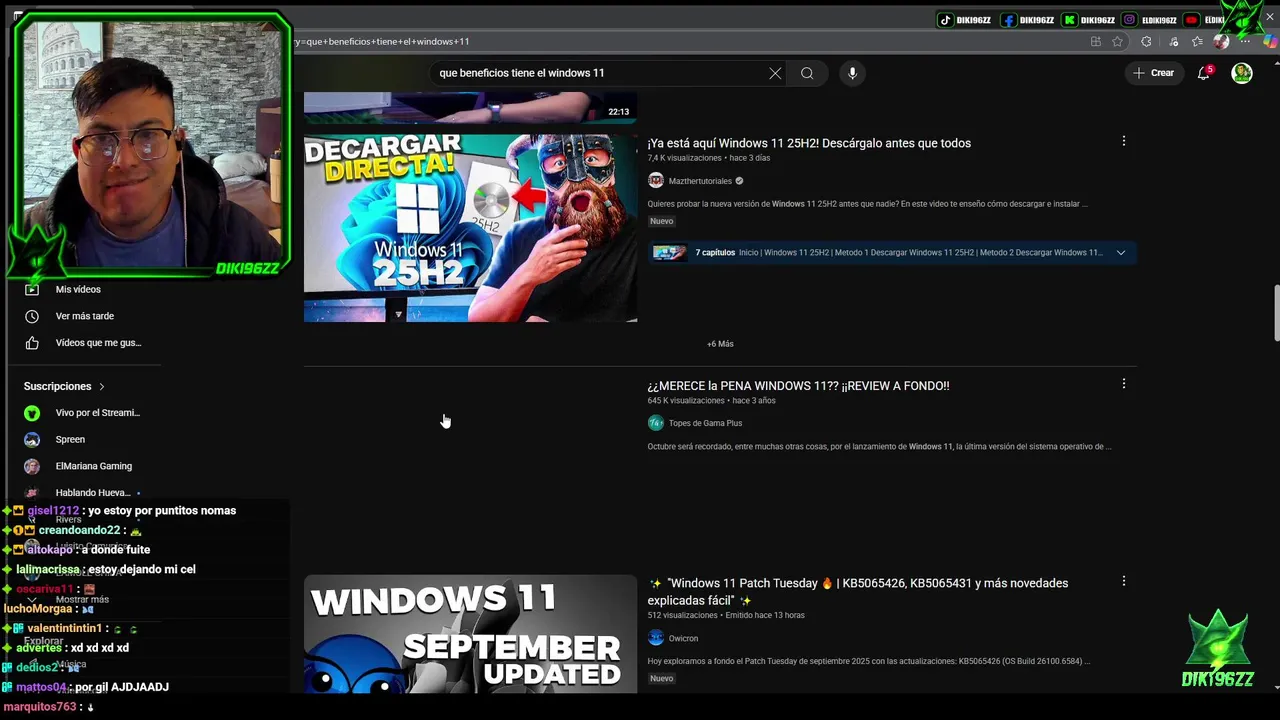
Task: Open the browser app-install icon in address bar
Action: pyautogui.click(x=1096, y=42)
